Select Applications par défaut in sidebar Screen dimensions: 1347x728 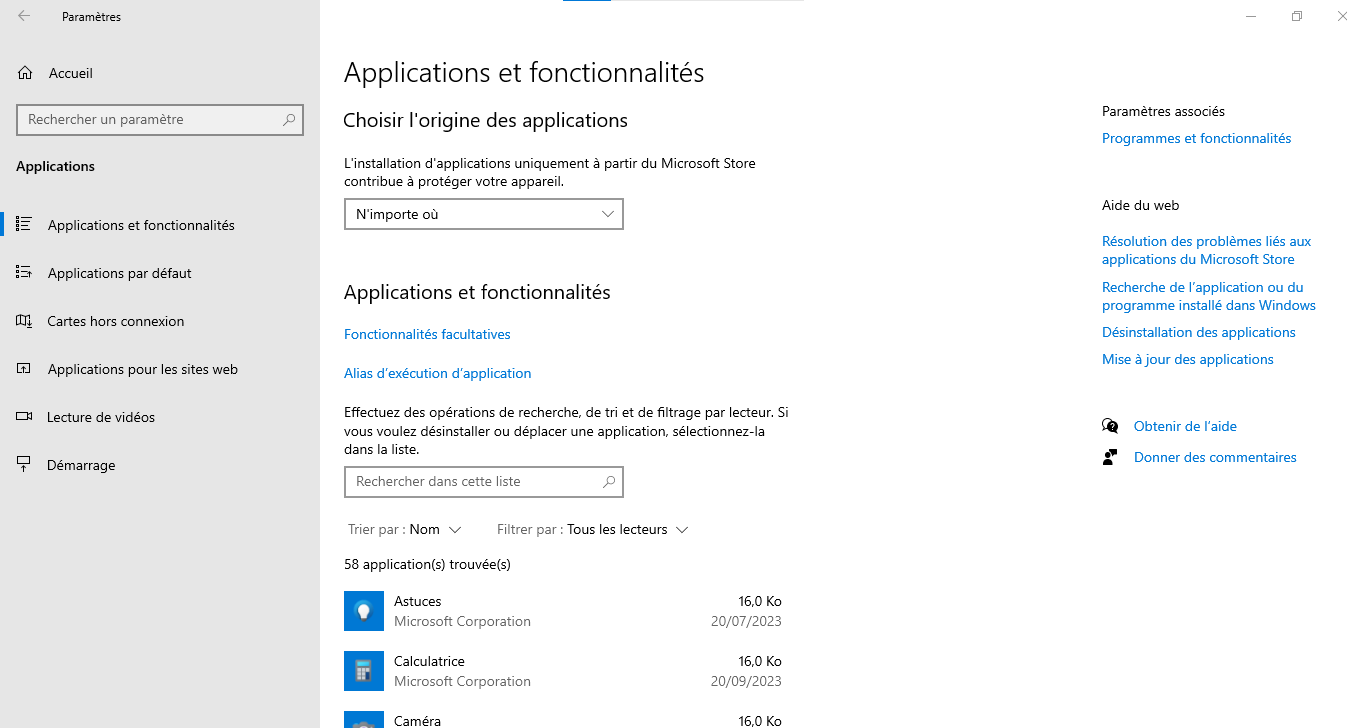pos(120,273)
